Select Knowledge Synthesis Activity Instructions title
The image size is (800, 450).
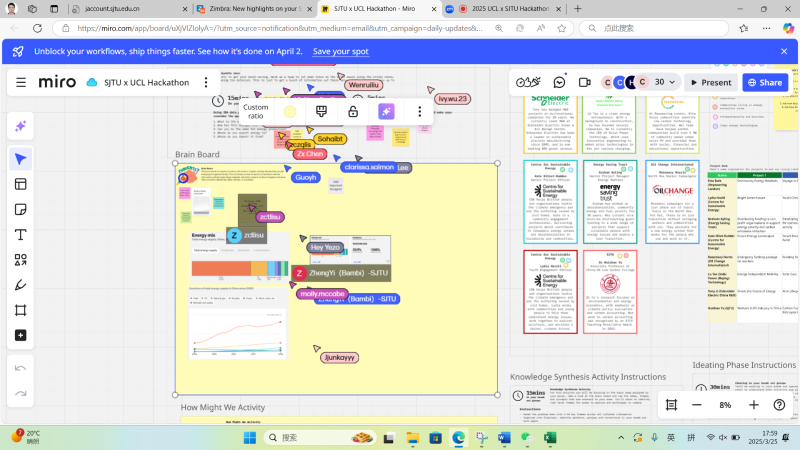coord(588,377)
